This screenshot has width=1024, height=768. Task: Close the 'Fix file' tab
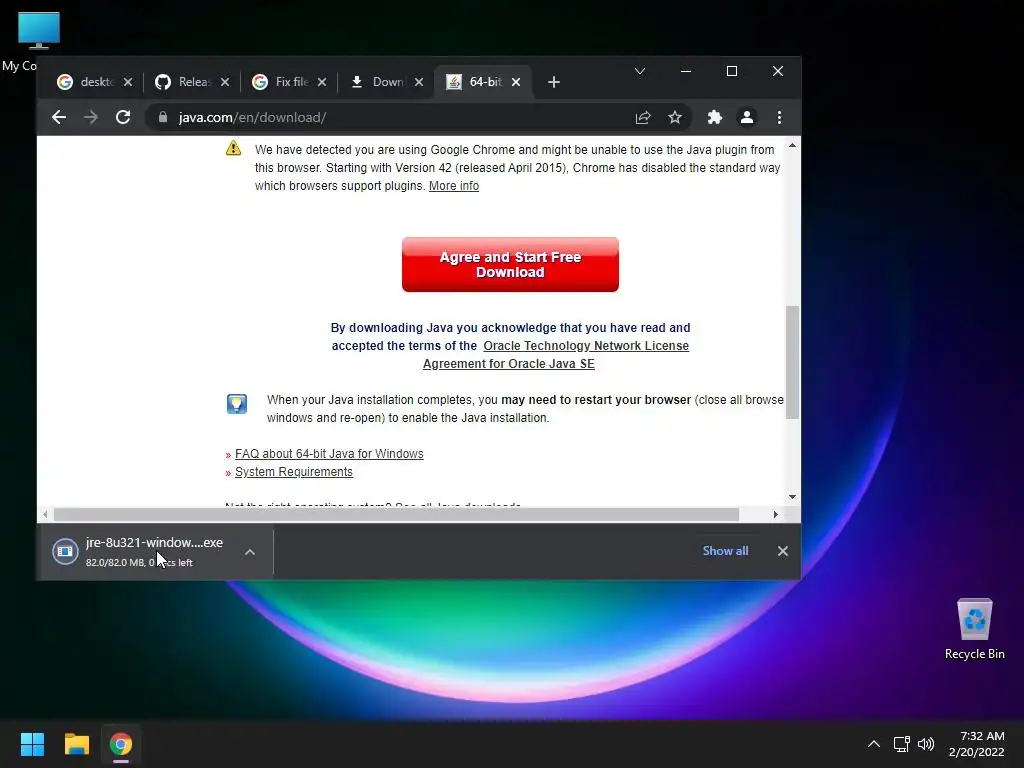coord(322,82)
